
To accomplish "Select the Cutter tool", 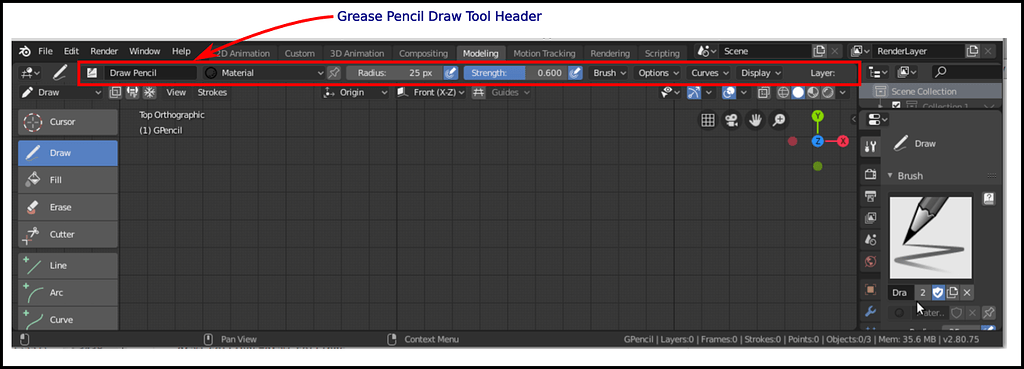I will 68,234.
